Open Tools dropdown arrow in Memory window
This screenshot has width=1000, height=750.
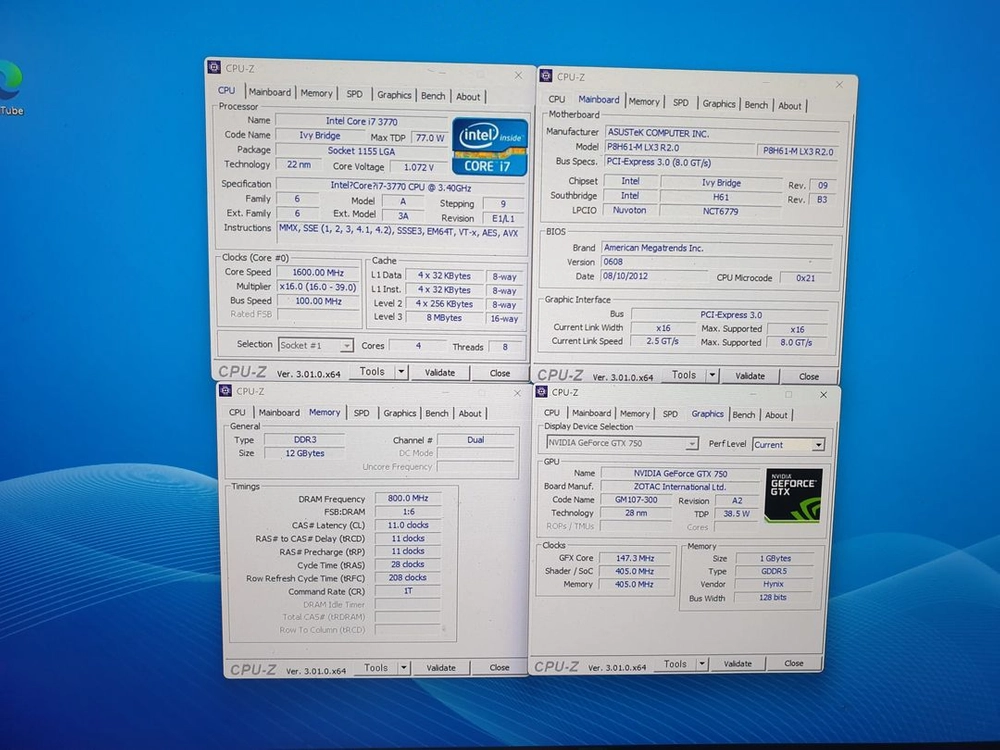click(404, 668)
